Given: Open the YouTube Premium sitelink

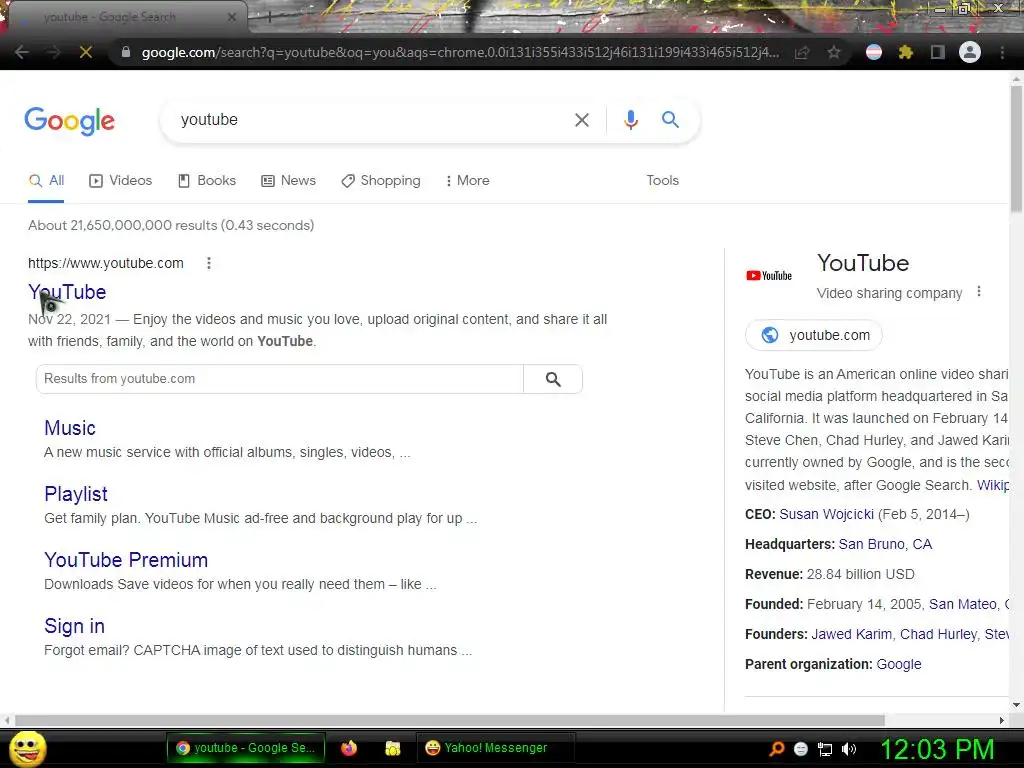Looking at the screenshot, I should [x=126, y=560].
